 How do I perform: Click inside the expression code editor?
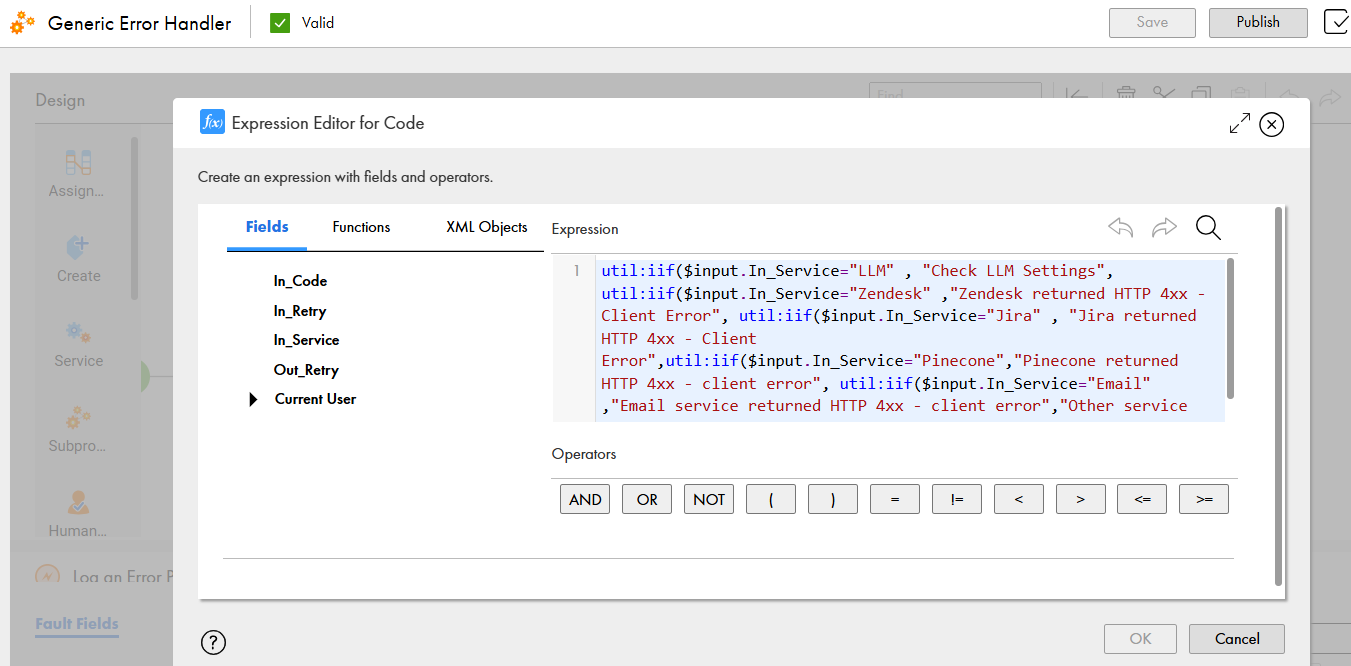click(x=910, y=339)
